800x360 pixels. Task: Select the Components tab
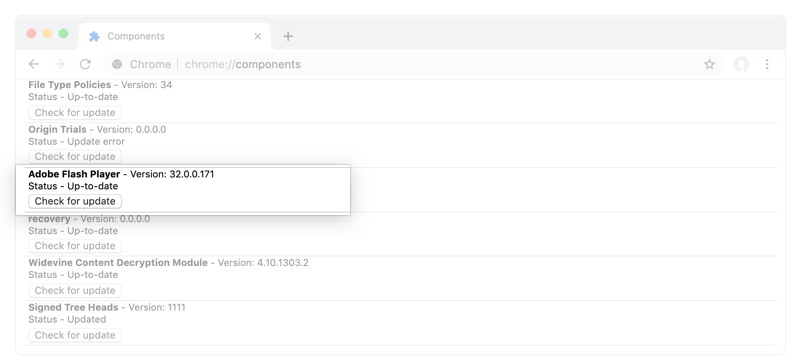[174, 36]
